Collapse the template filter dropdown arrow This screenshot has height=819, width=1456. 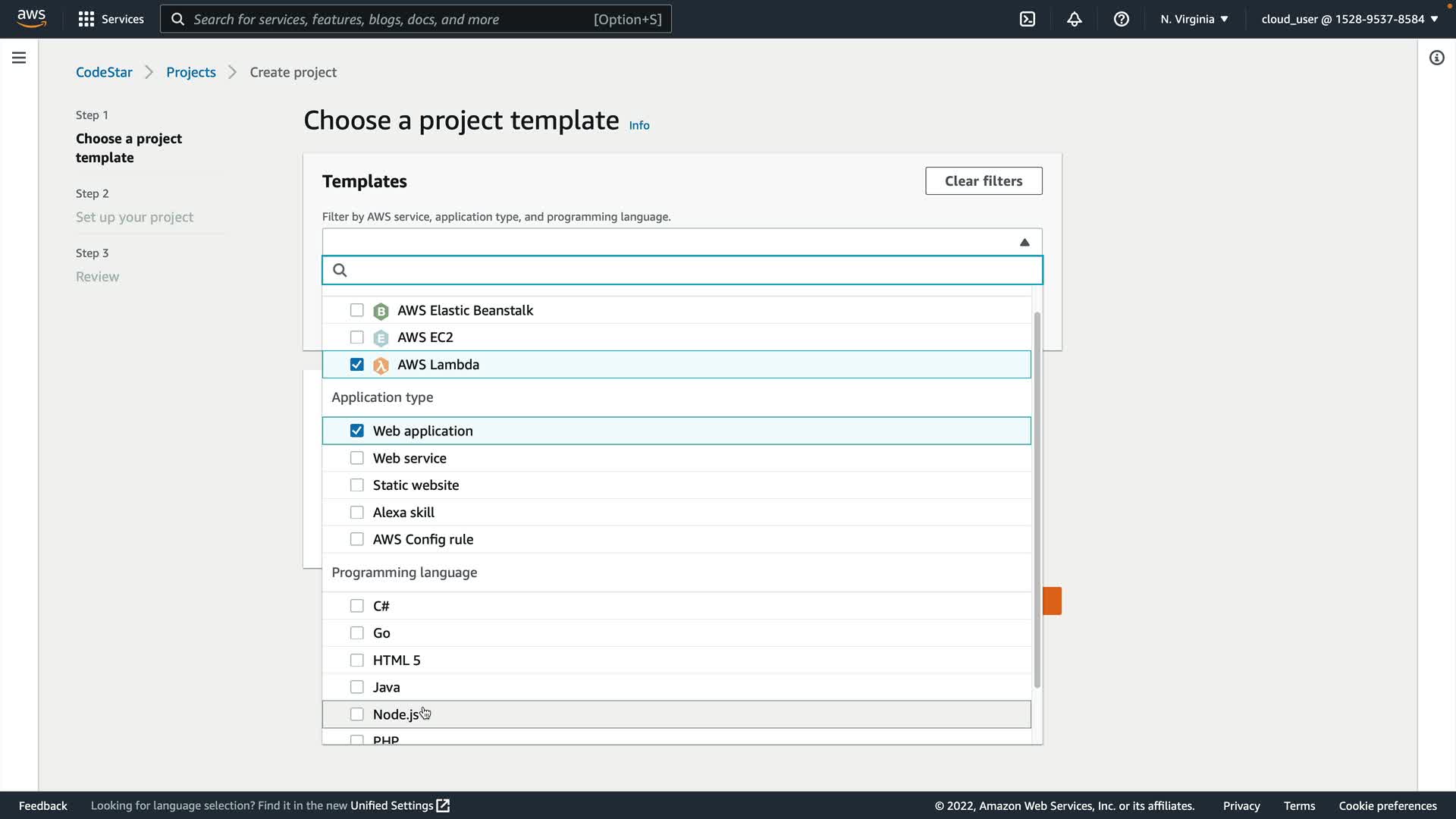(x=1025, y=243)
